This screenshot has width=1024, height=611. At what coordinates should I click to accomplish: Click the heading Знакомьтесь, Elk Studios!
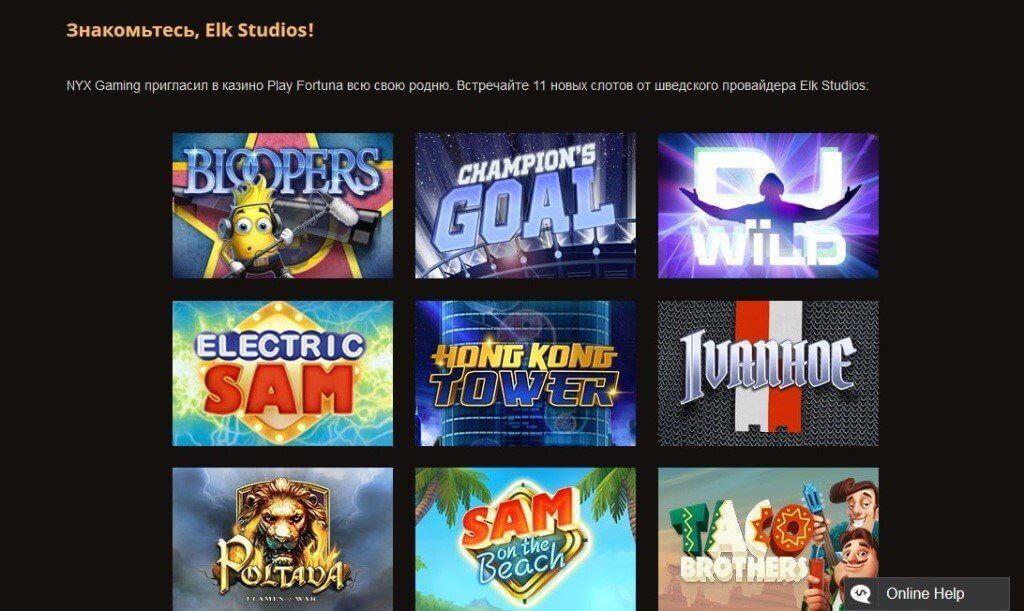point(190,30)
